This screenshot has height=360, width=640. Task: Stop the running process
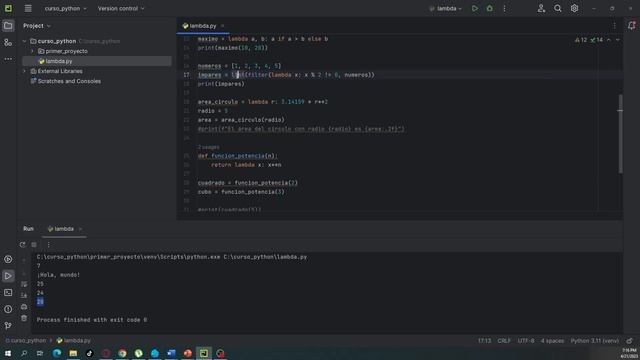coord(34,244)
